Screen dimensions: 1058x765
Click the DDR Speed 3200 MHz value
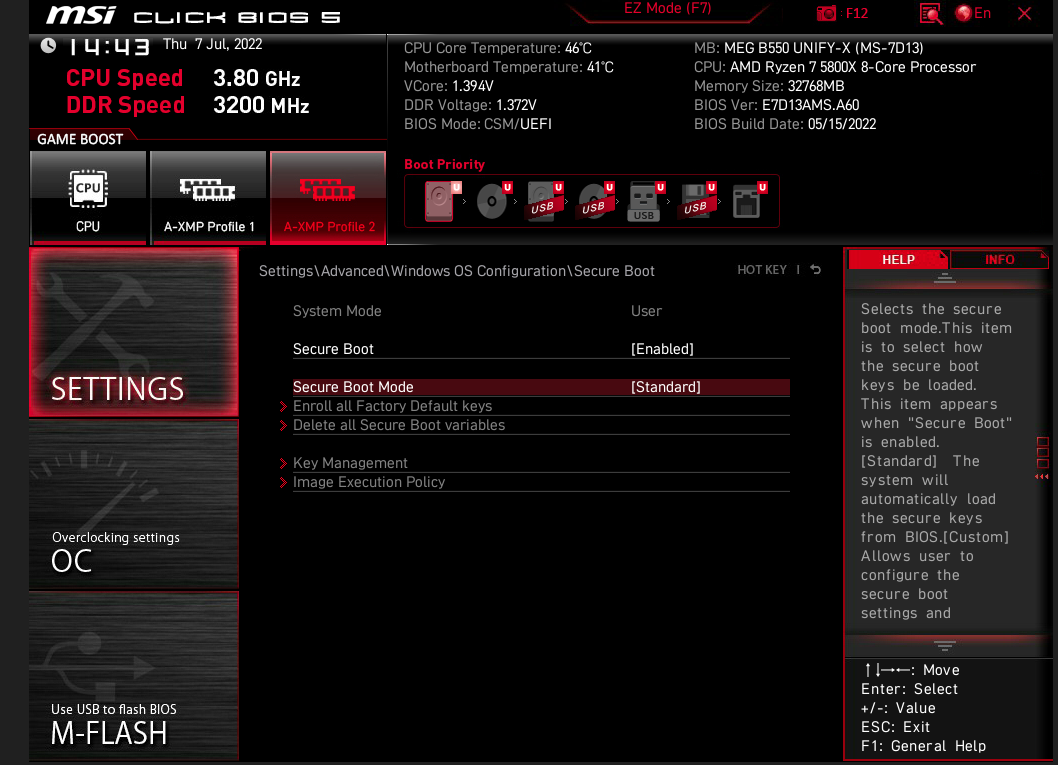tap(261, 105)
